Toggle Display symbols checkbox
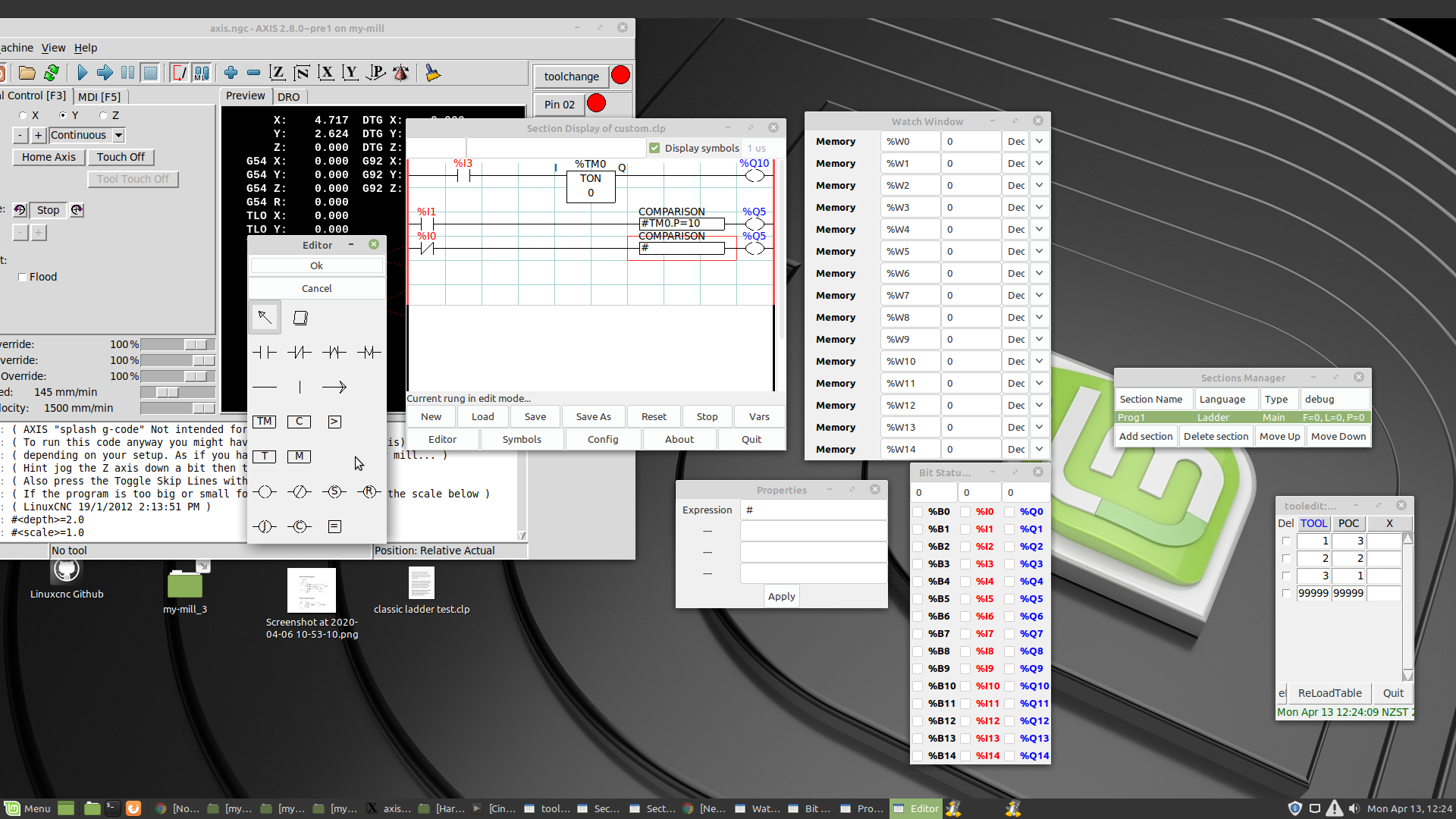 tap(654, 148)
